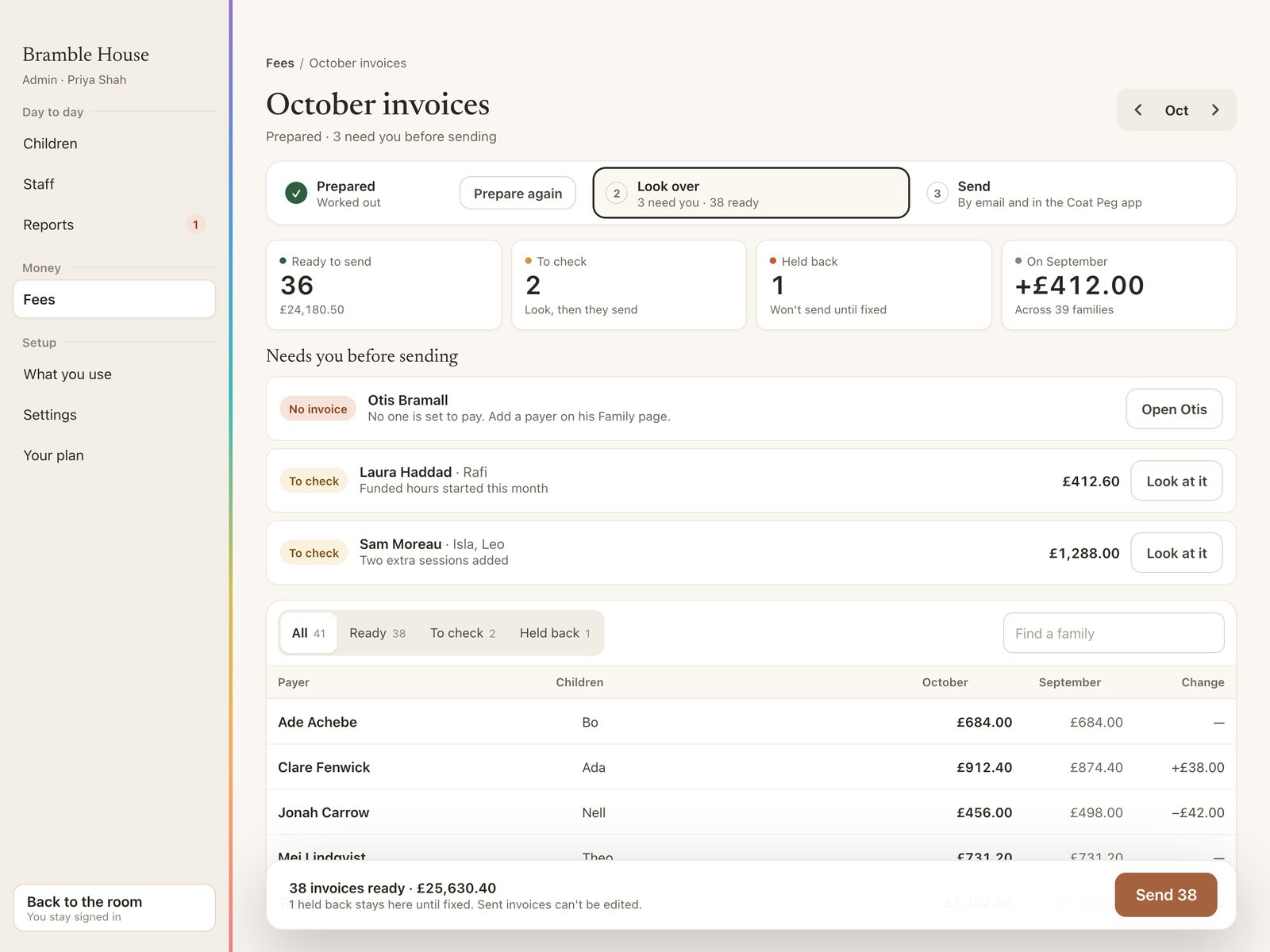The height and width of the screenshot is (952, 1270).
Task: Click the No invoice tag for Otis Bramall
Action: [x=317, y=409]
